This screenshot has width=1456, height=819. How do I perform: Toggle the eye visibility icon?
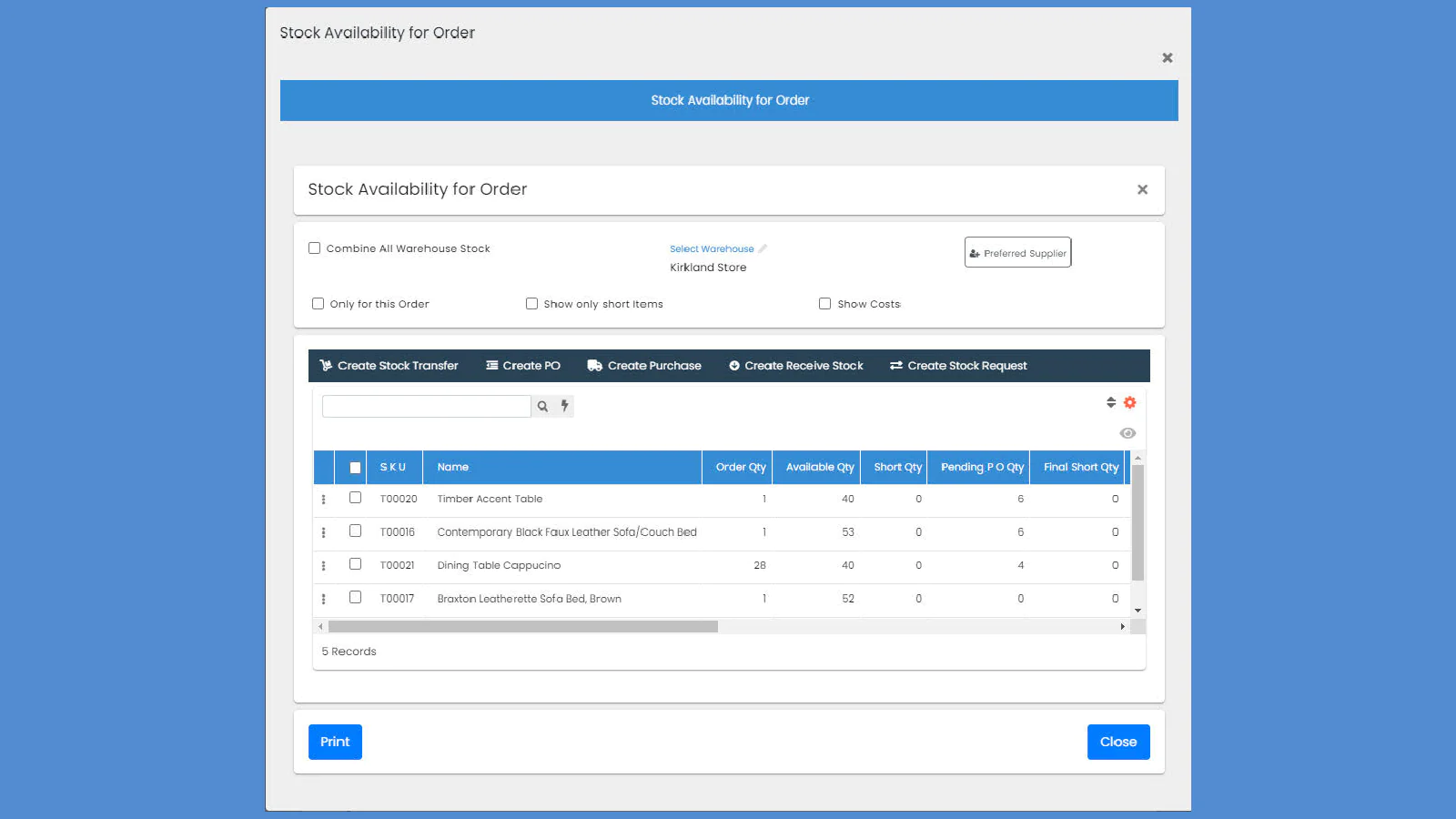click(1127, 433)
